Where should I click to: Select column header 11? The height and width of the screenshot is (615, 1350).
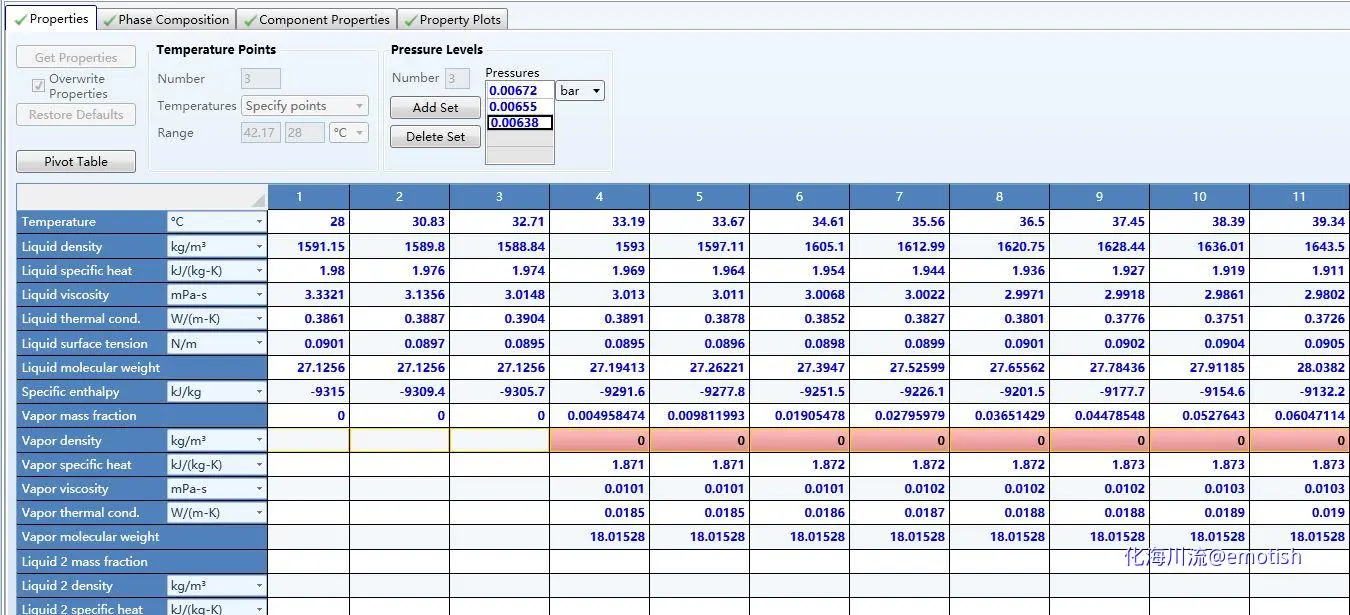coord(1299,197)
